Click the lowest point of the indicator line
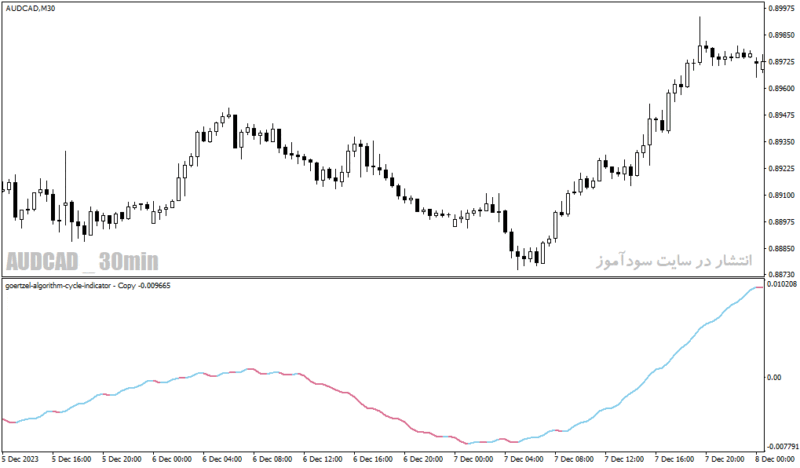The width and height of the screenshot is (800, 468). click(469, 443)
